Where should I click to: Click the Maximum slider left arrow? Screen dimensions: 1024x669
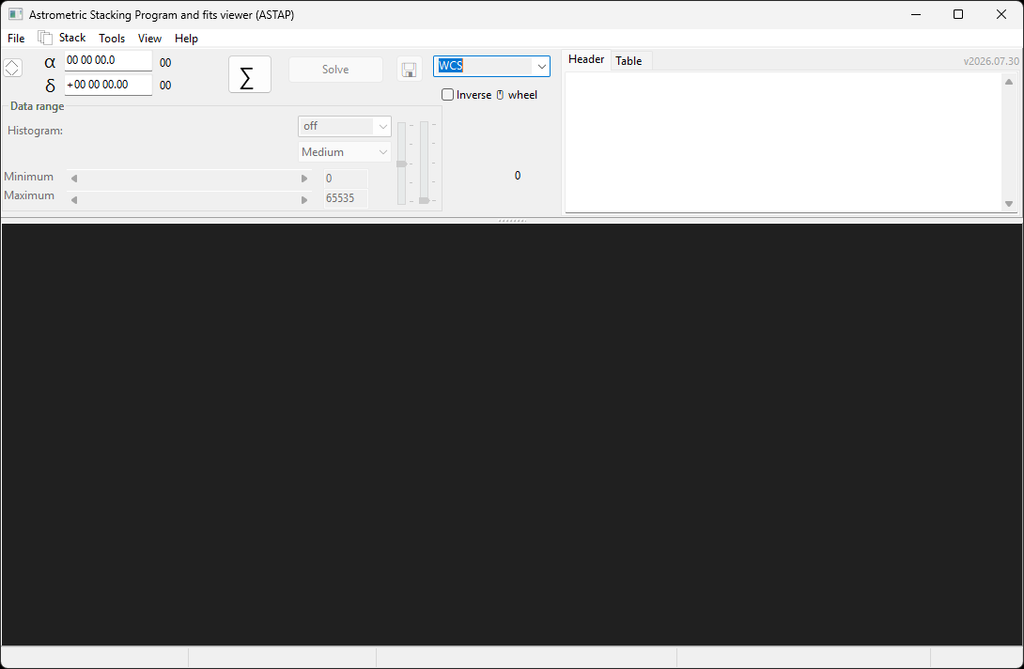pos(74,200)
